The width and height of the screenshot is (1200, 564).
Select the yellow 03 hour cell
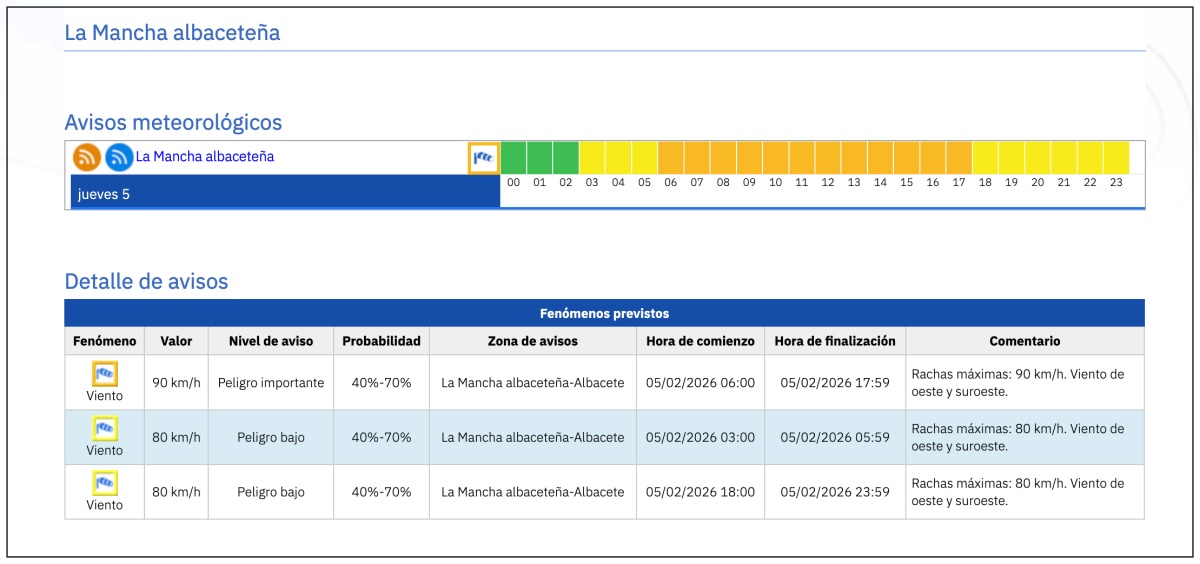coord(592,157)
